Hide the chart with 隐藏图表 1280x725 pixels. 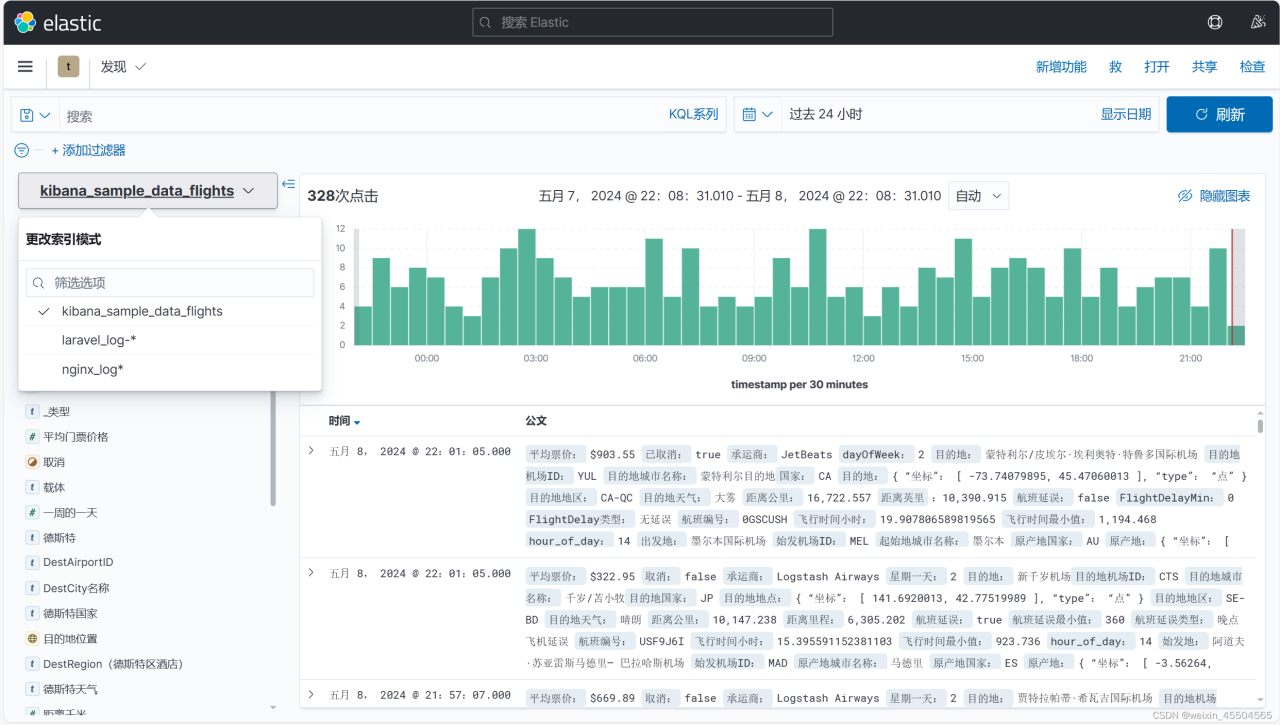(1214, 196)
